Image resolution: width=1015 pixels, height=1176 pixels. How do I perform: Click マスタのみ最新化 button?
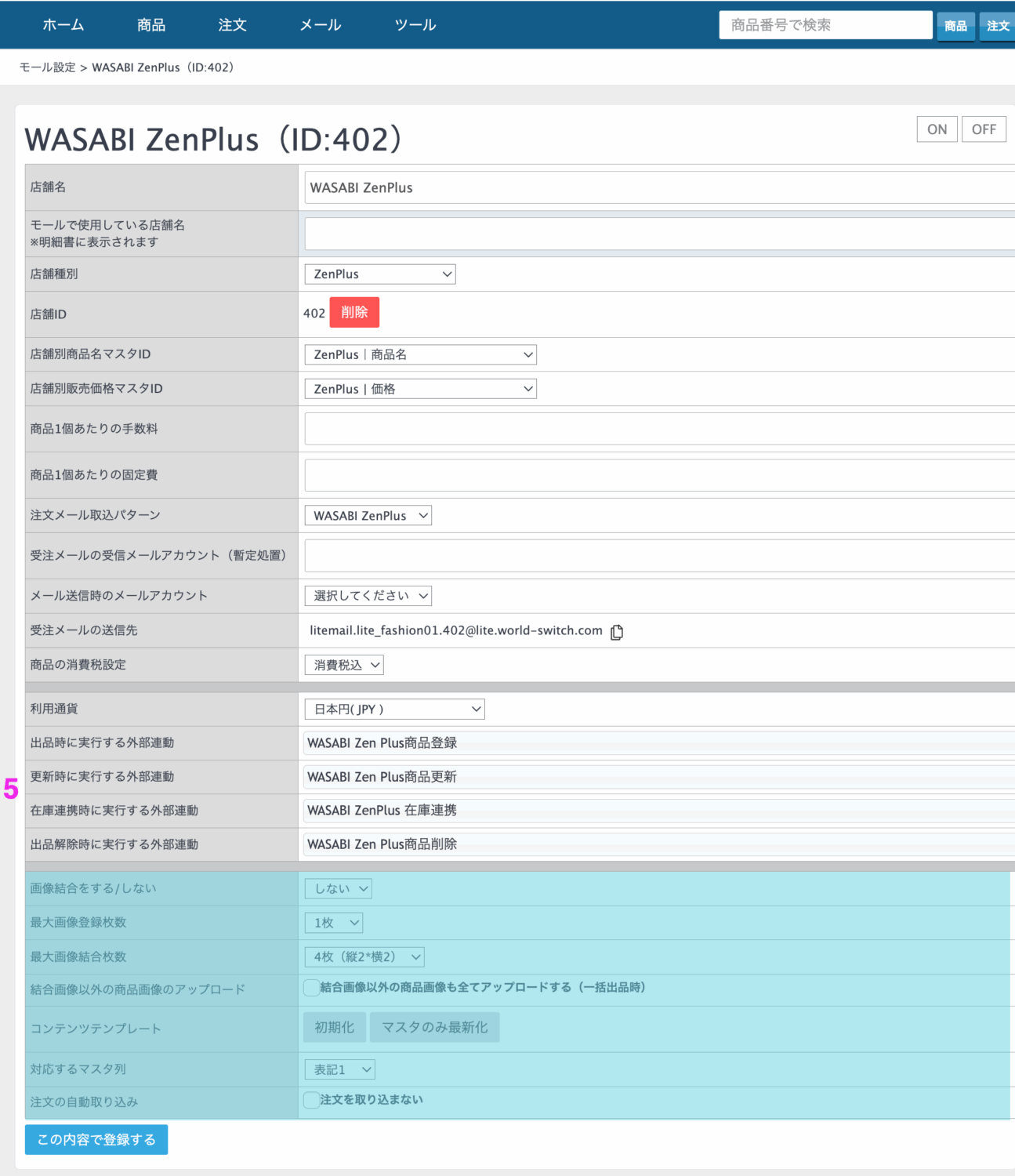coord(435,1028)
